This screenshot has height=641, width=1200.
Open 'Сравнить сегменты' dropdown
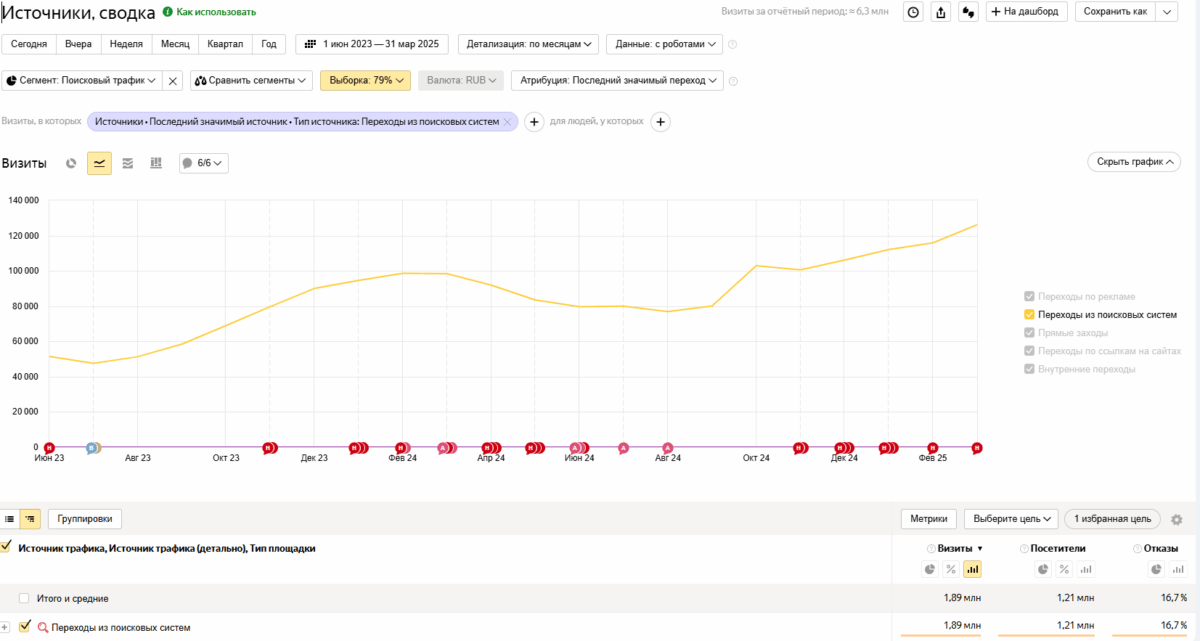click(x=251, y=80)
